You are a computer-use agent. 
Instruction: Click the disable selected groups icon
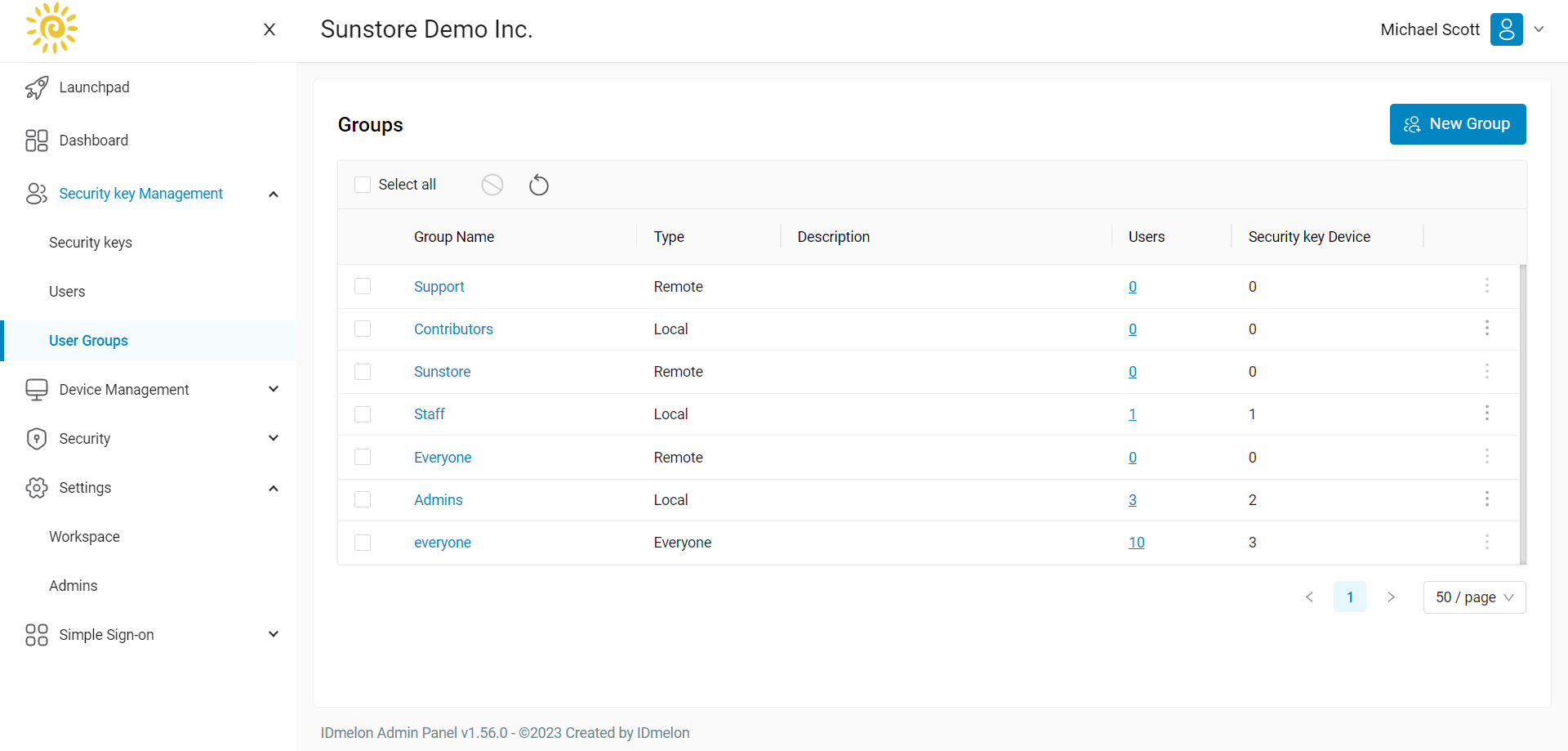[492, 185]
